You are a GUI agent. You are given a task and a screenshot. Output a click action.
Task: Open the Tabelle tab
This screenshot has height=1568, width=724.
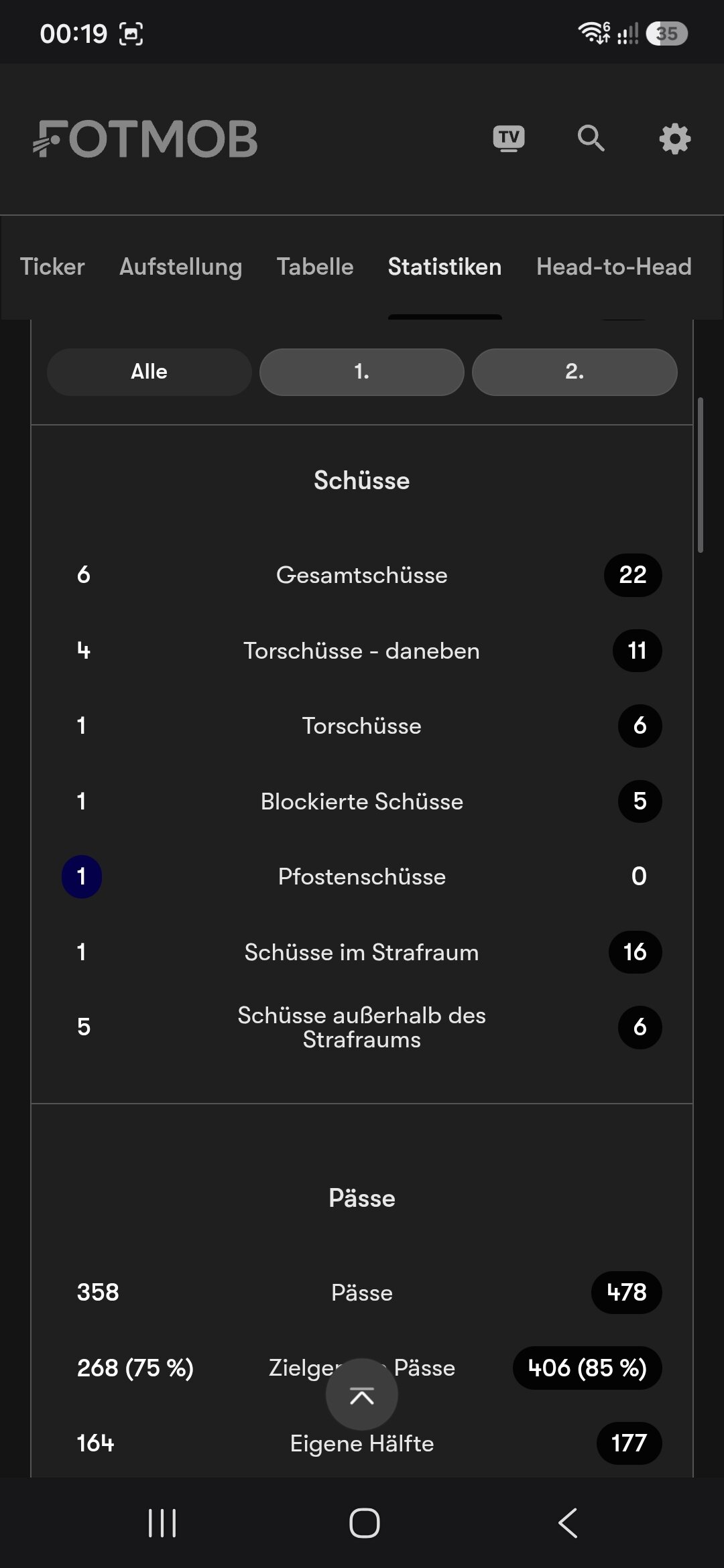[315, 267]
